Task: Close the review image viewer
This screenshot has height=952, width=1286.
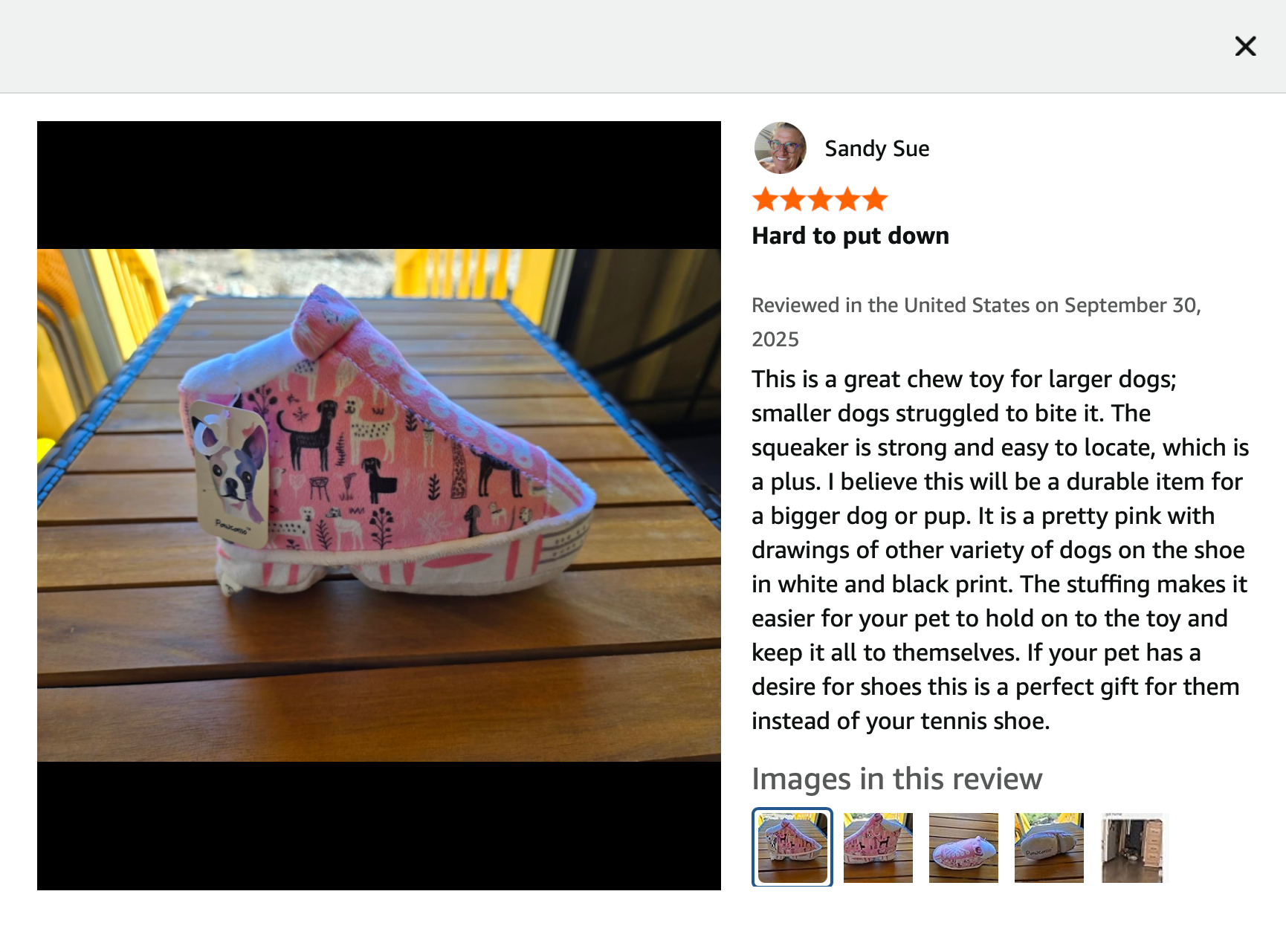Action: click(1245, 46)
